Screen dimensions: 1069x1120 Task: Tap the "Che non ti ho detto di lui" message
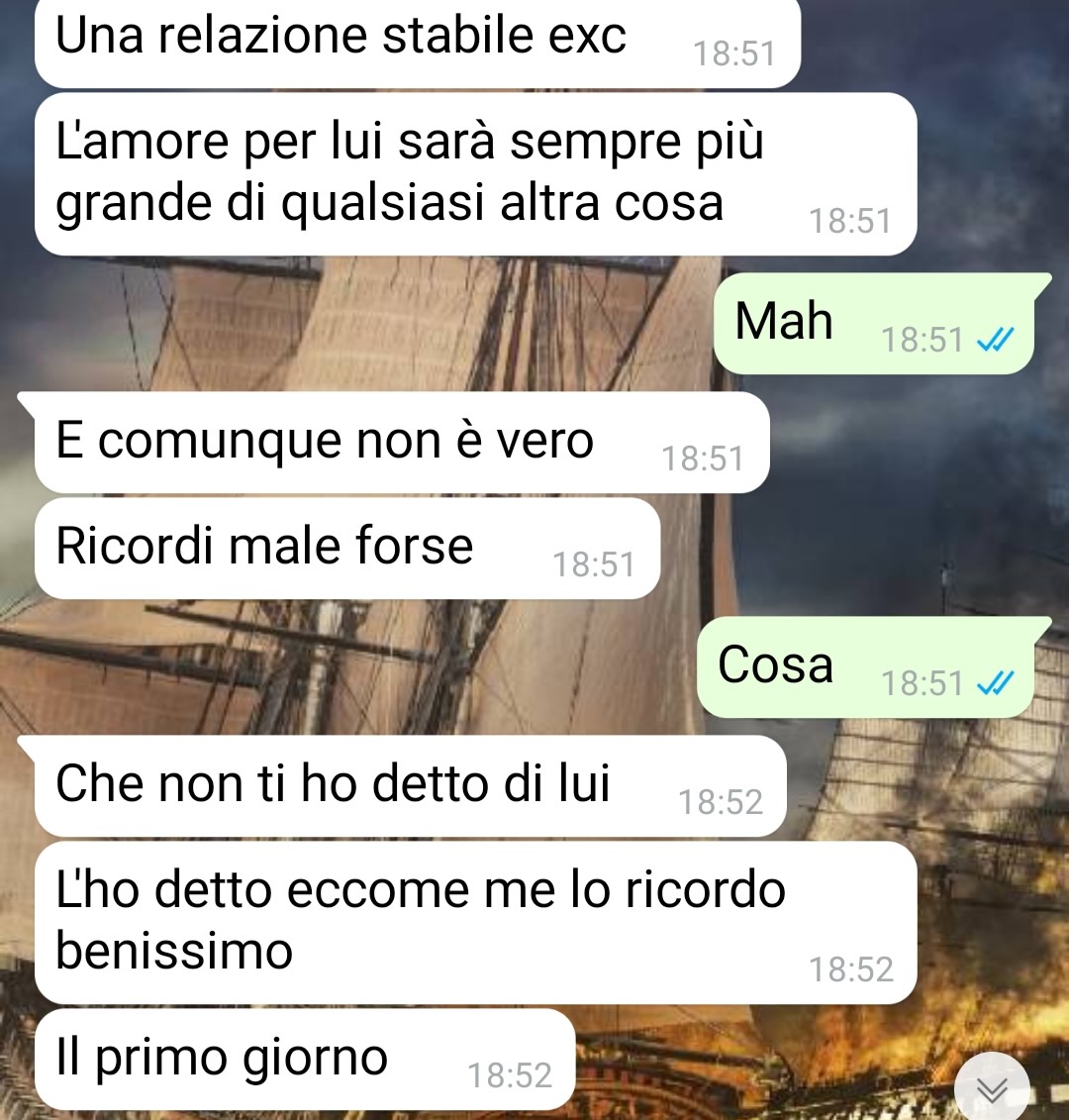[x=411, y=785]
